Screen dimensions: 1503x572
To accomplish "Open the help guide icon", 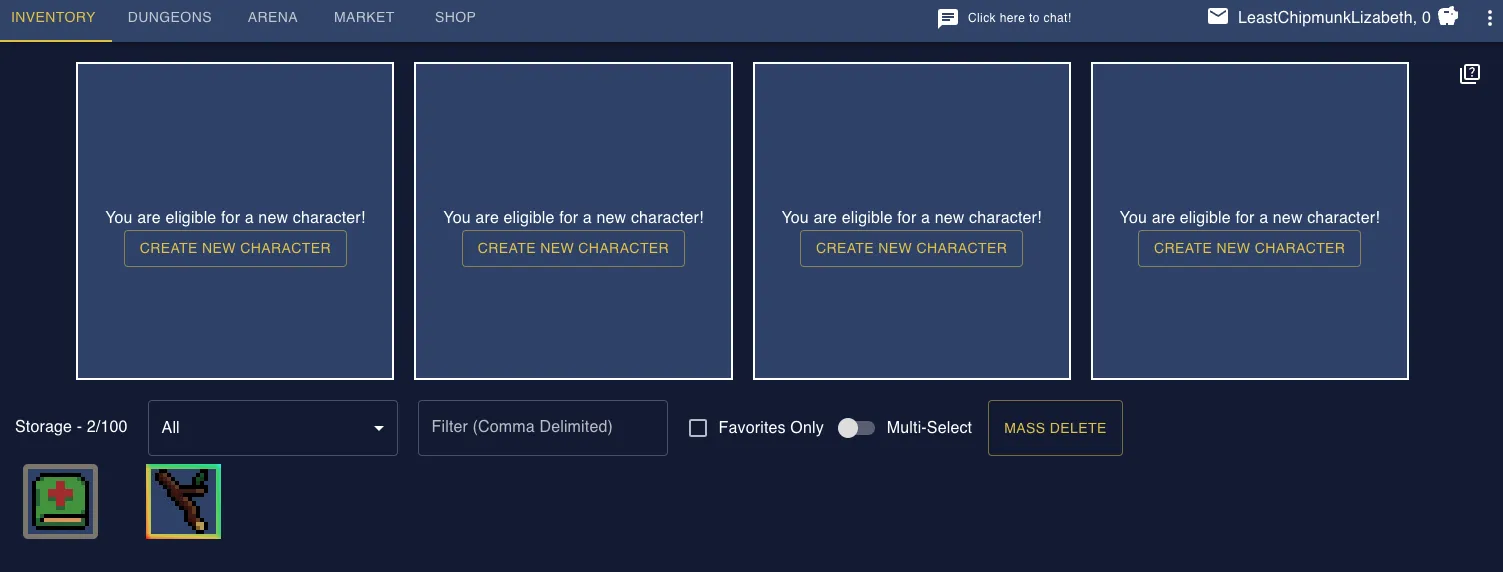I will 1469,74.
